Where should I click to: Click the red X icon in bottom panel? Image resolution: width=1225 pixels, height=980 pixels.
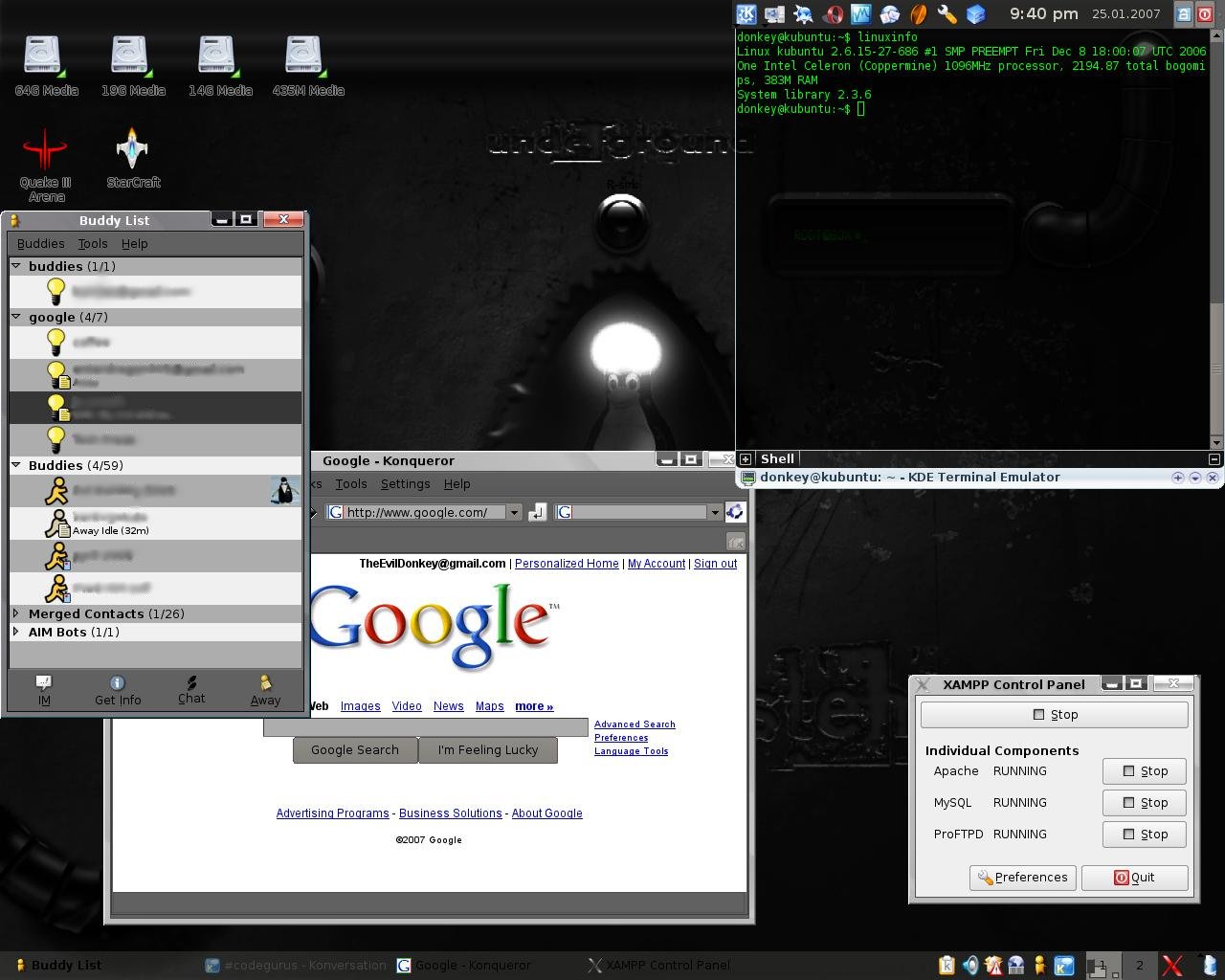(x=1172, y=966)
